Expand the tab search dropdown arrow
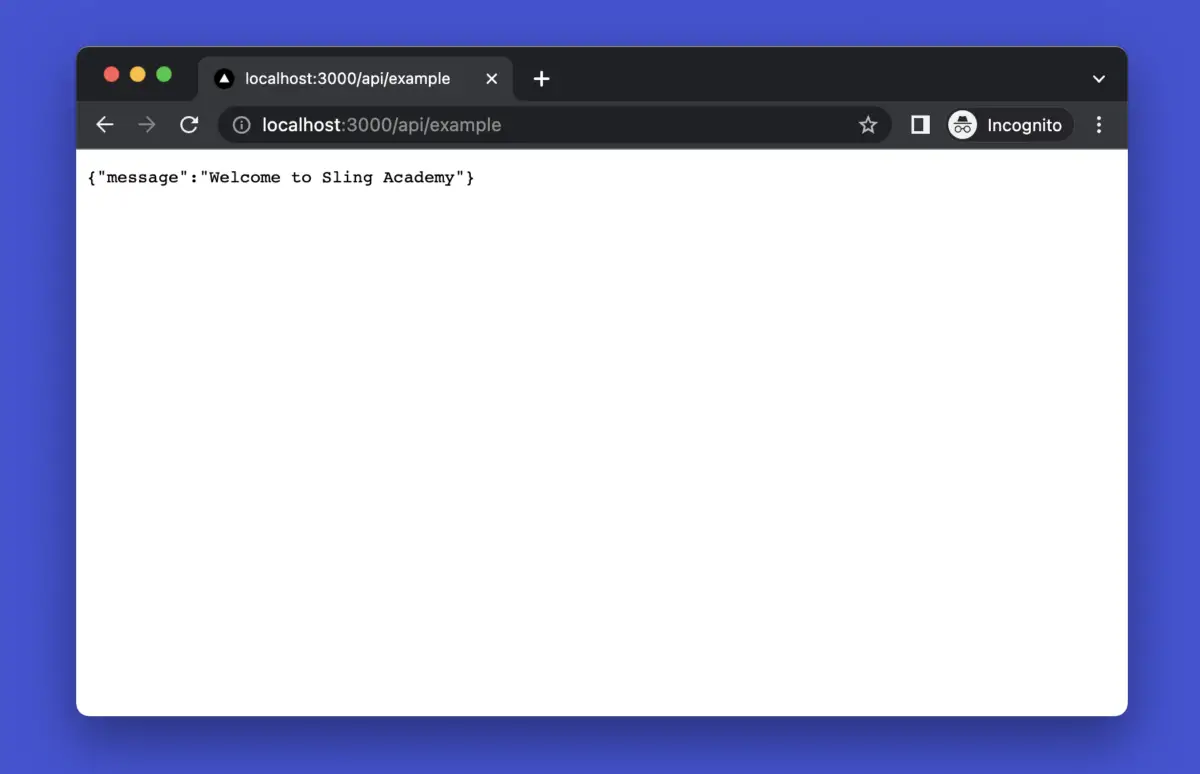The width and height of the screenshot is (1200, 774). tap(1099, 79)
